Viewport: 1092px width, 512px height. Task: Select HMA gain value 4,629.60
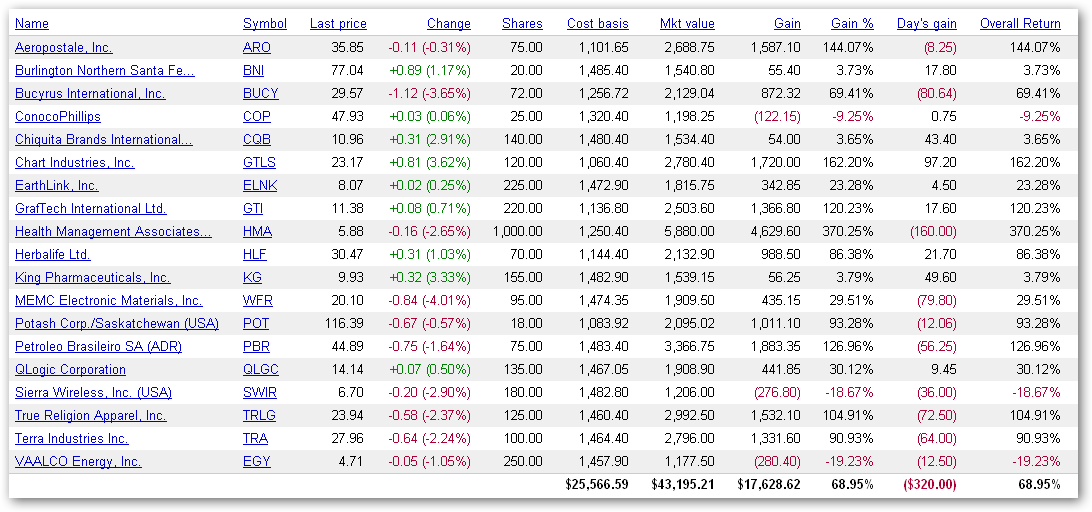click(776, 231)
